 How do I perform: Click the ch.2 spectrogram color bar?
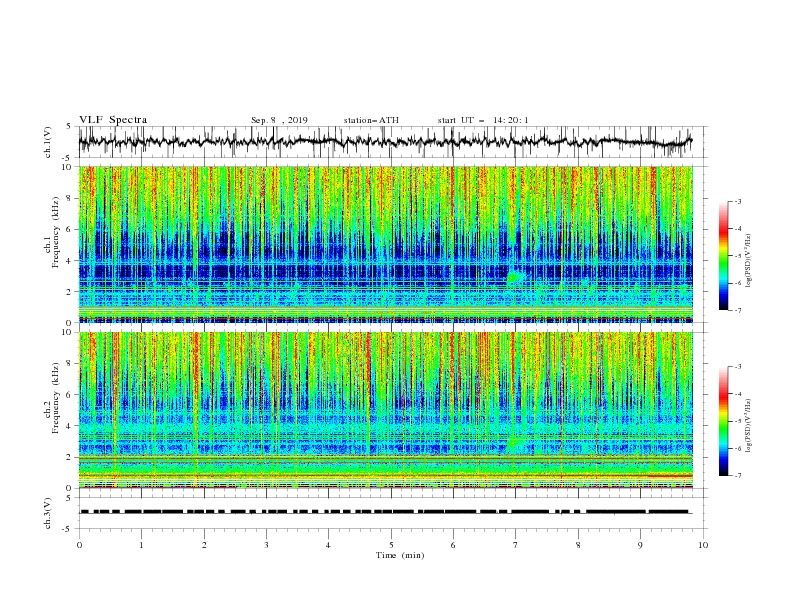(x=723, y=421)
